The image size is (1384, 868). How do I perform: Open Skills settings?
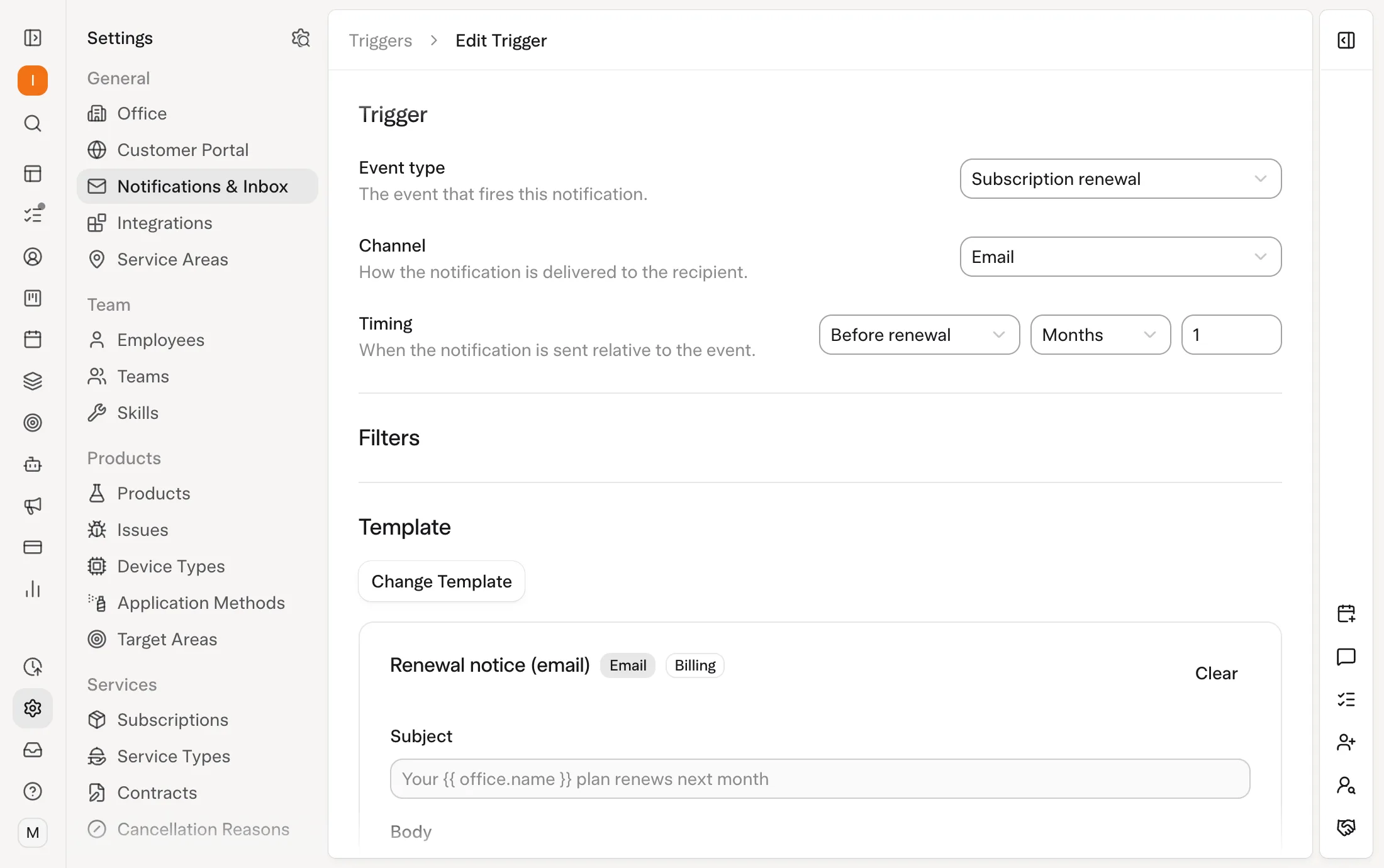click(198, 413)
